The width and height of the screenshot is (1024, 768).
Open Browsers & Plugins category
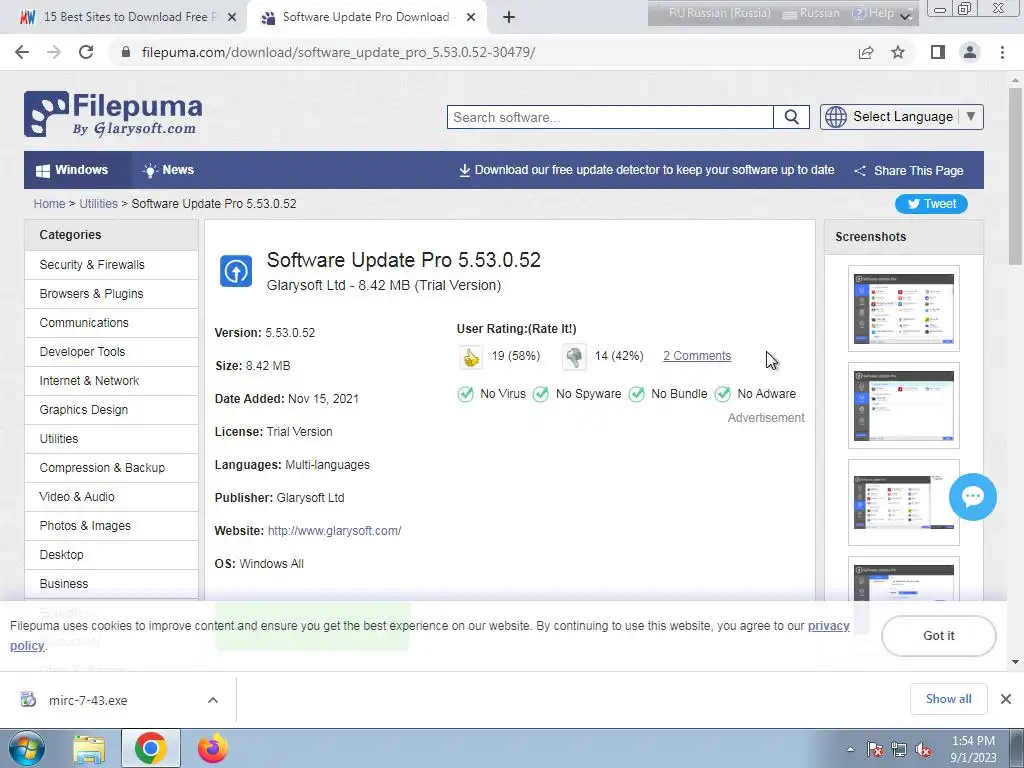[112, 294]
